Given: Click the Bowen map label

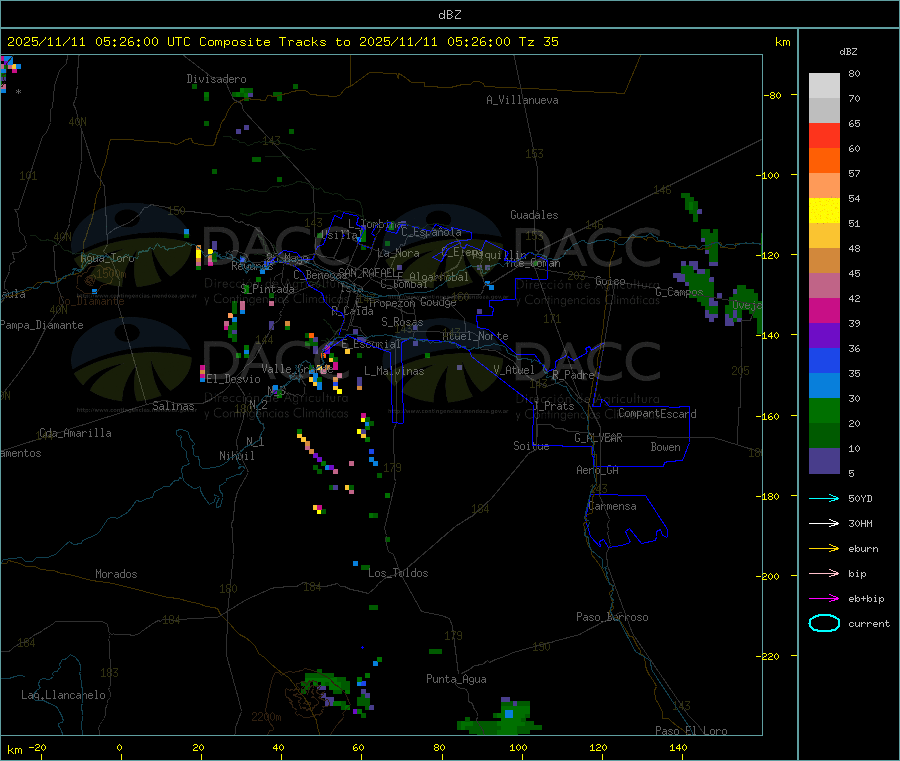Looking at the screenshot, I should 666,447.
